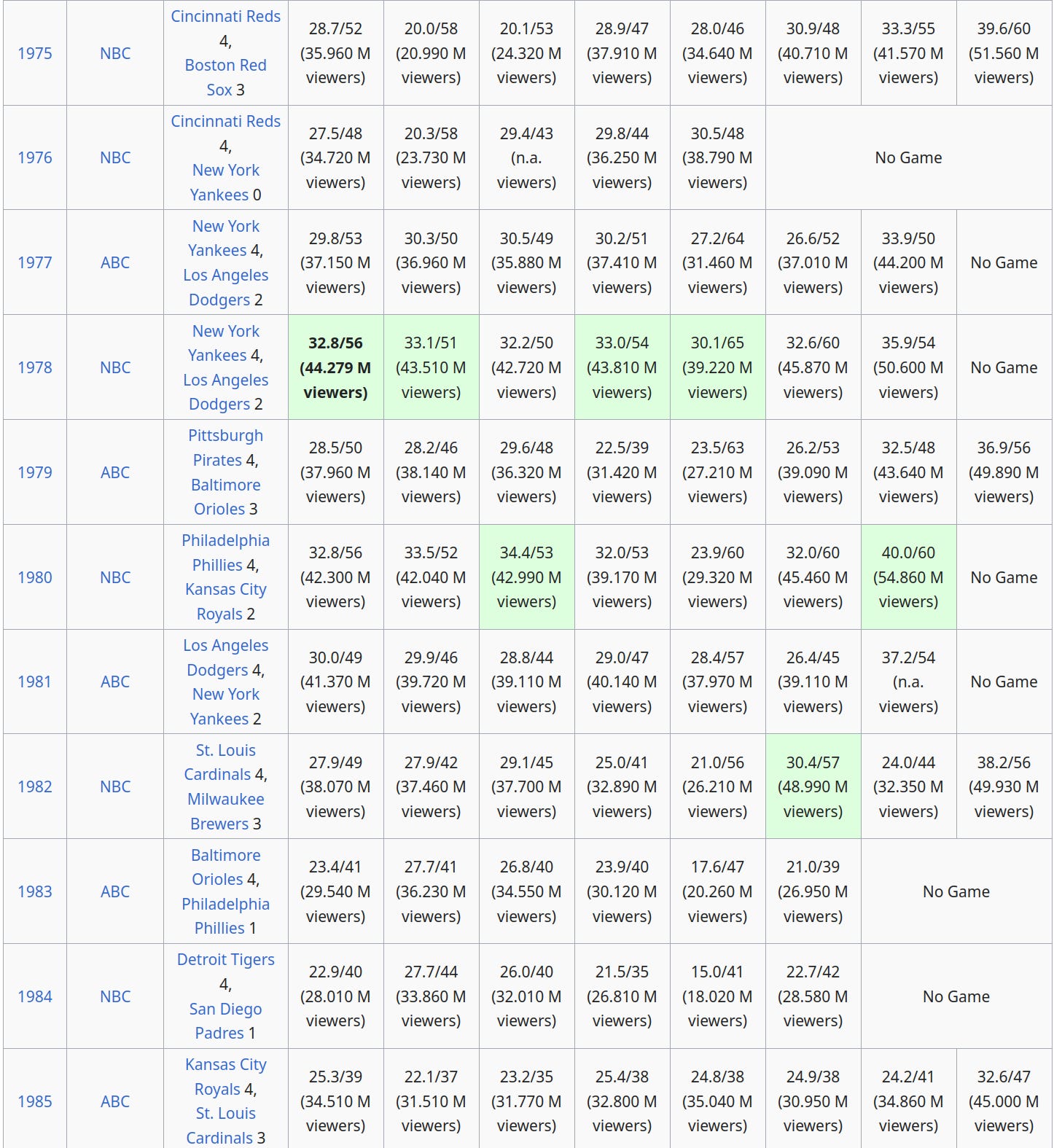Viewport: 1054px width, 1148px height.
Task: Open the 1976 year link
Action: click(35, 157)
